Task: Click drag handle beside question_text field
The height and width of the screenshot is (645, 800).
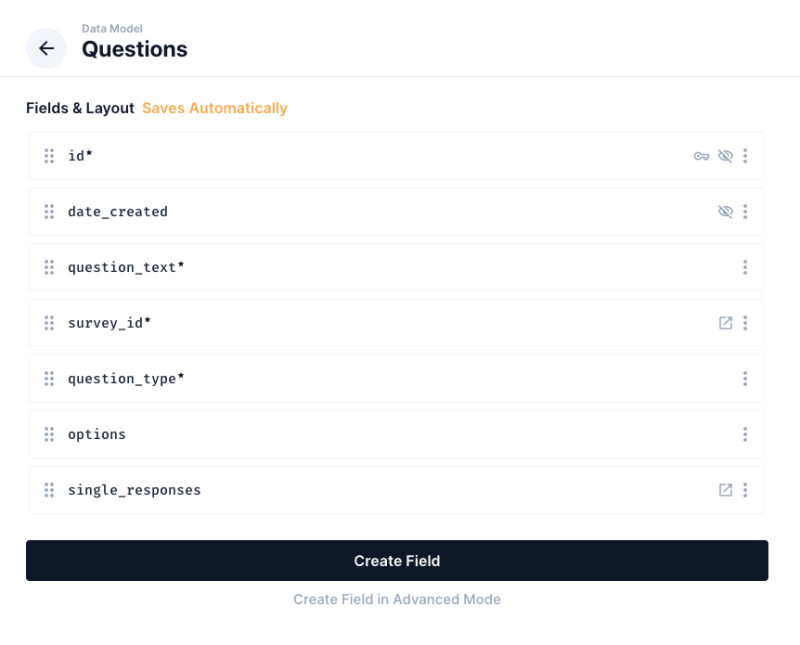Action: click(49, 267)
